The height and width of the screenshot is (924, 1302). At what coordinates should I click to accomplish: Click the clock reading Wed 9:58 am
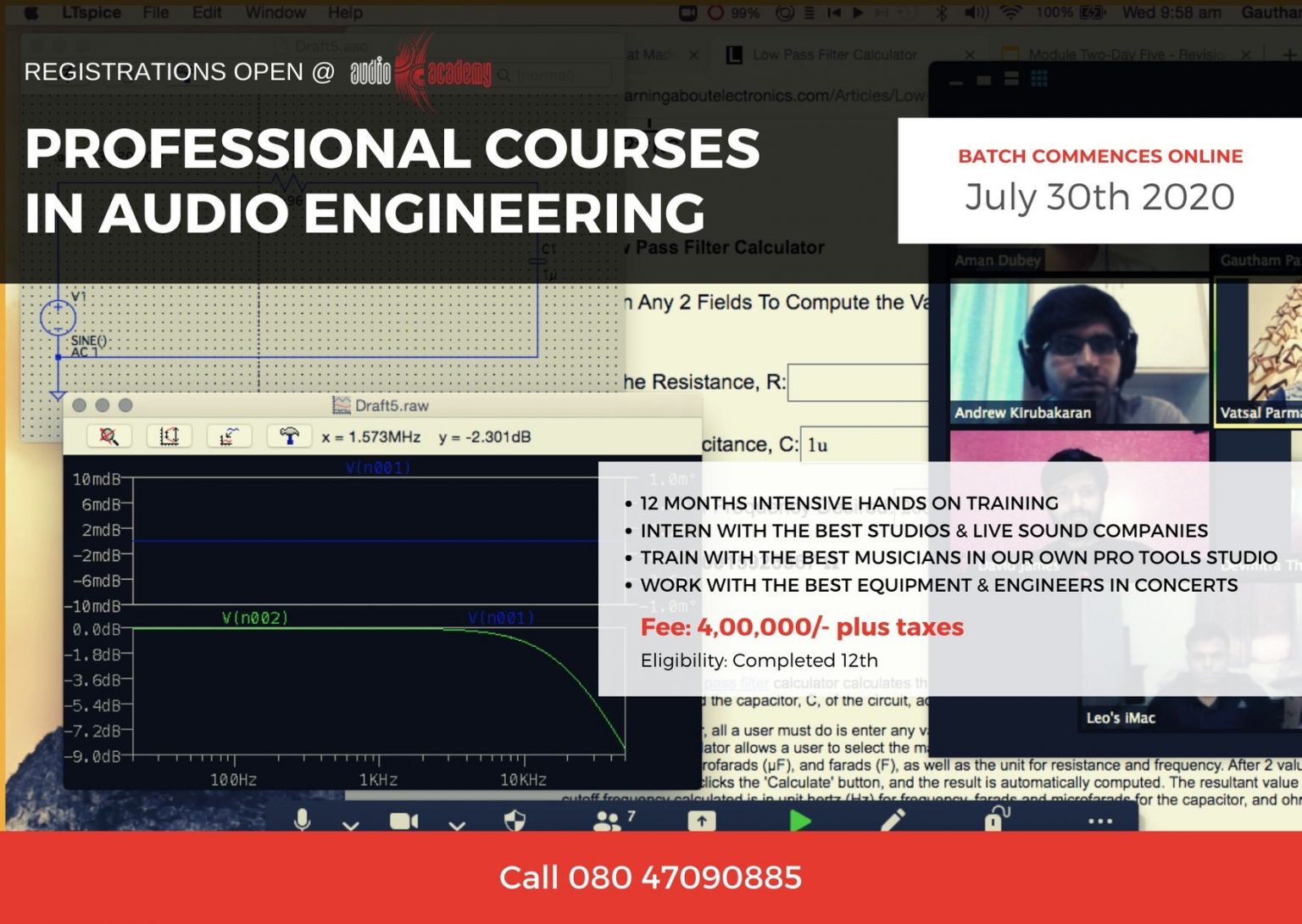[x=1171, y=13]
